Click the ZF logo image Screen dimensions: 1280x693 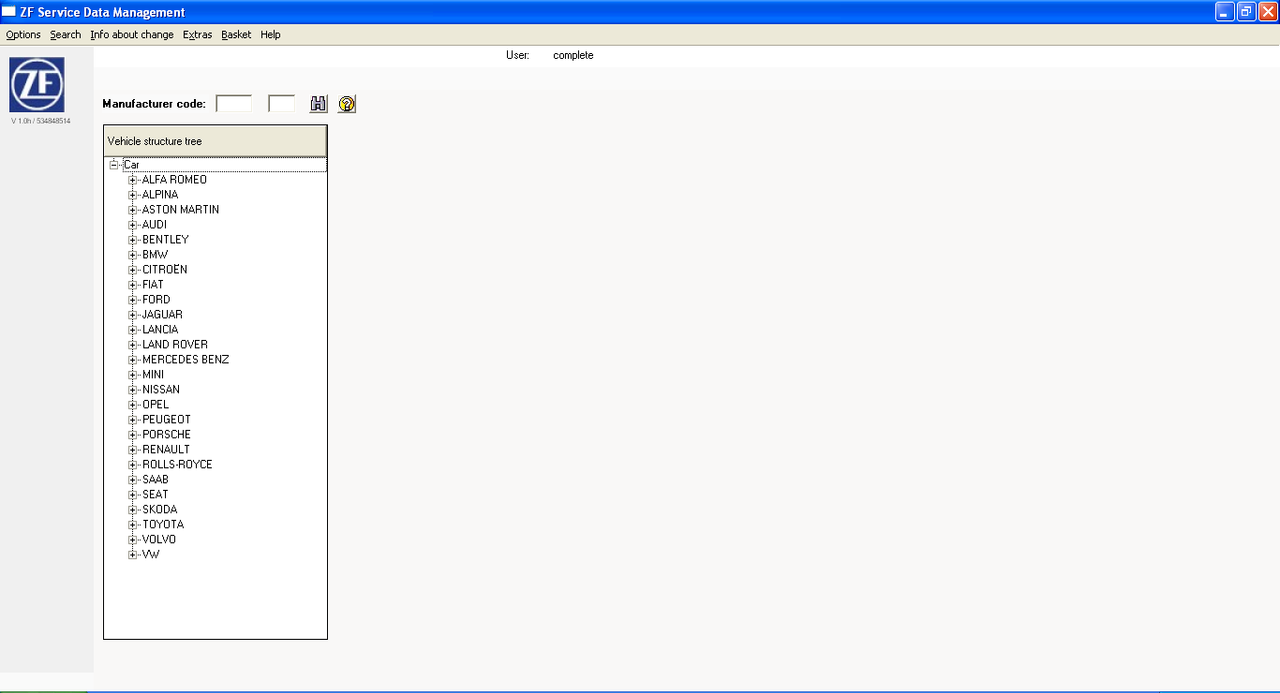[37, 85]
